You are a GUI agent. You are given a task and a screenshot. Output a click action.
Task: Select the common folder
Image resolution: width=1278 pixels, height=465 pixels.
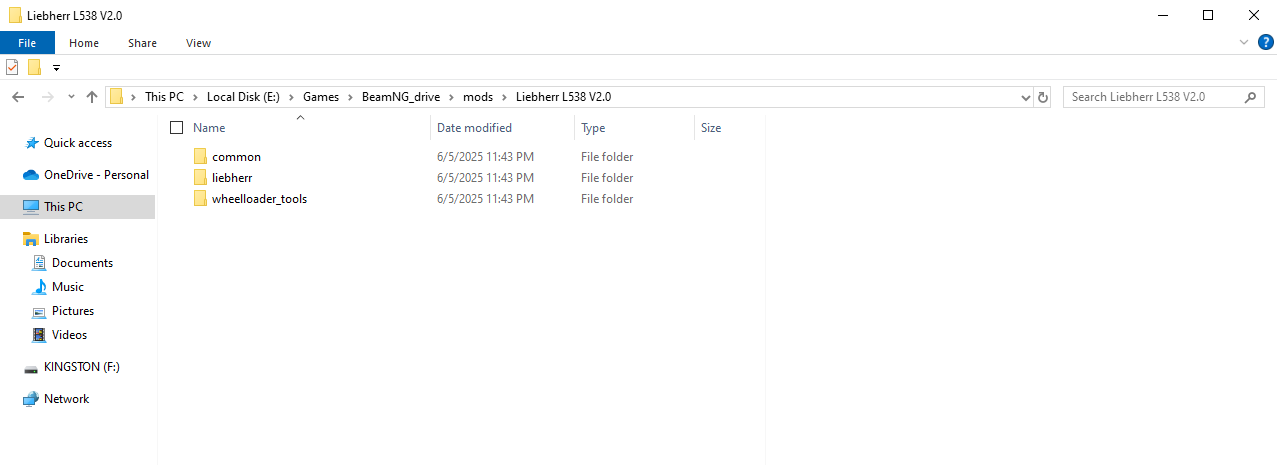[236, 157]
